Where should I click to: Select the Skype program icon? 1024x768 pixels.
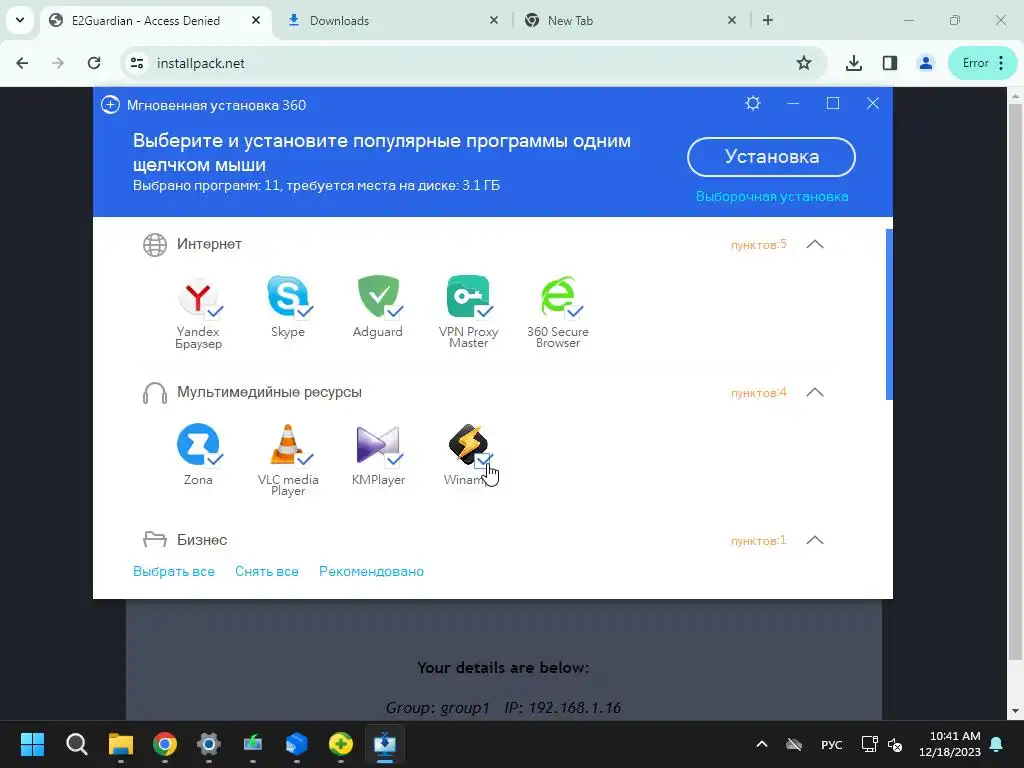[287, 297]
